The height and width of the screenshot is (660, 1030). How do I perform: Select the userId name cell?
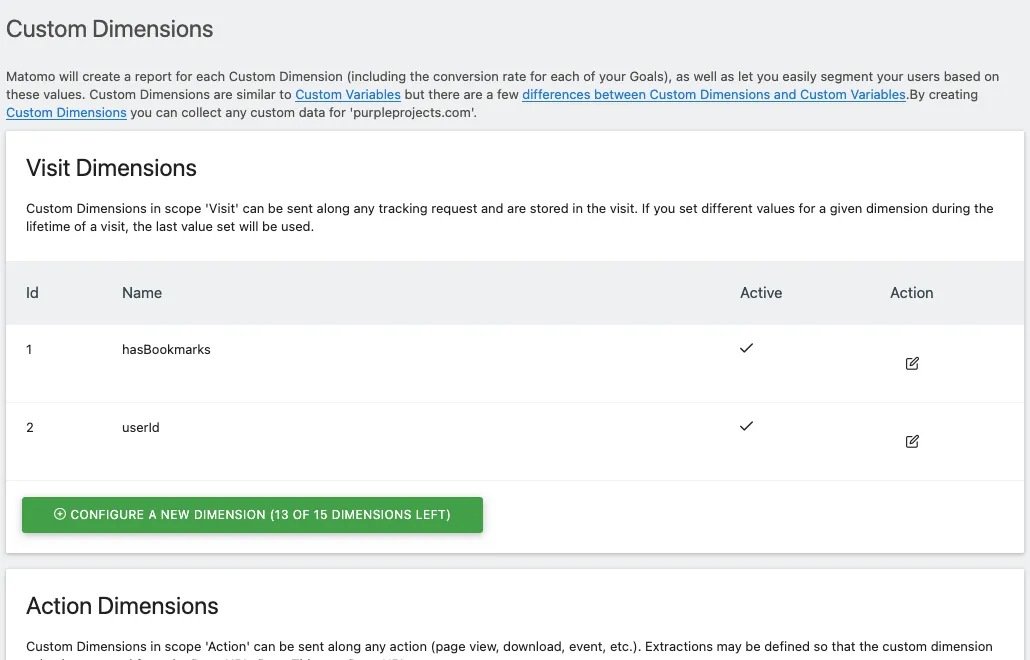tap(141, 428)
